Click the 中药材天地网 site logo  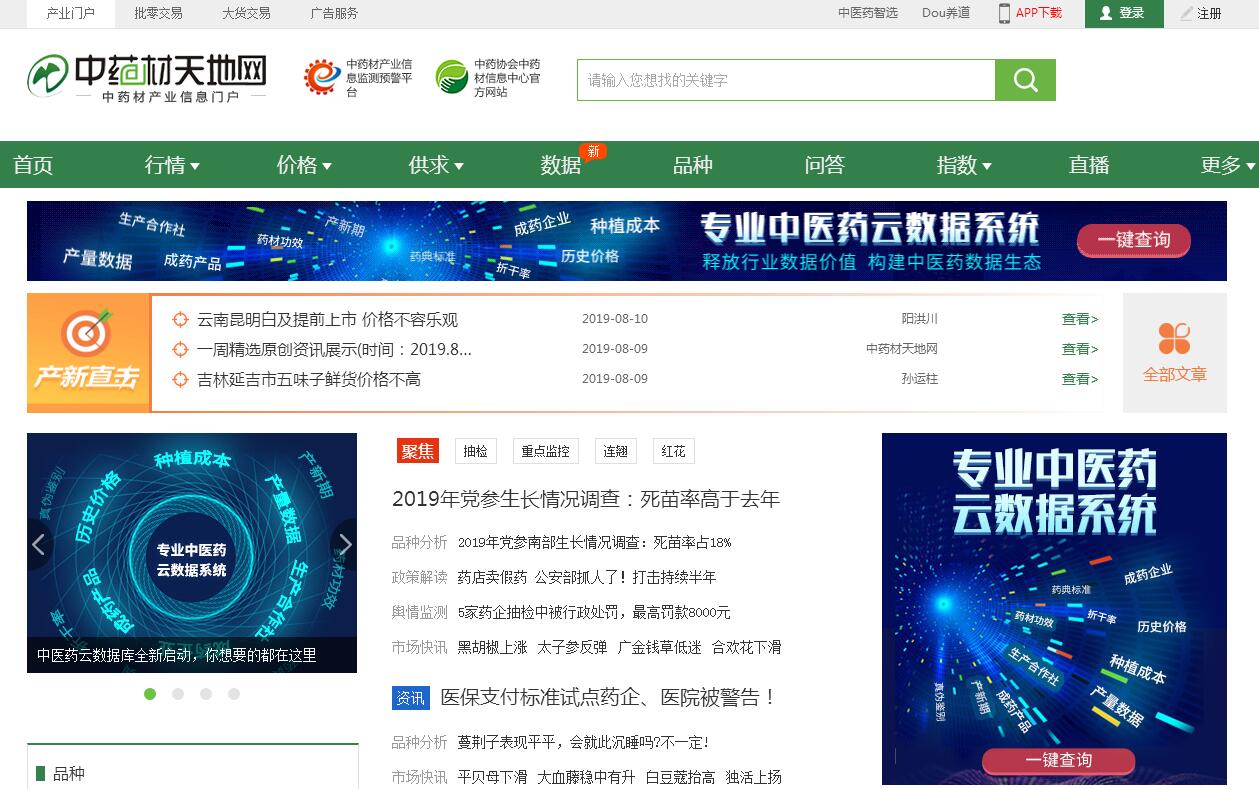click(x=147, y=78)
